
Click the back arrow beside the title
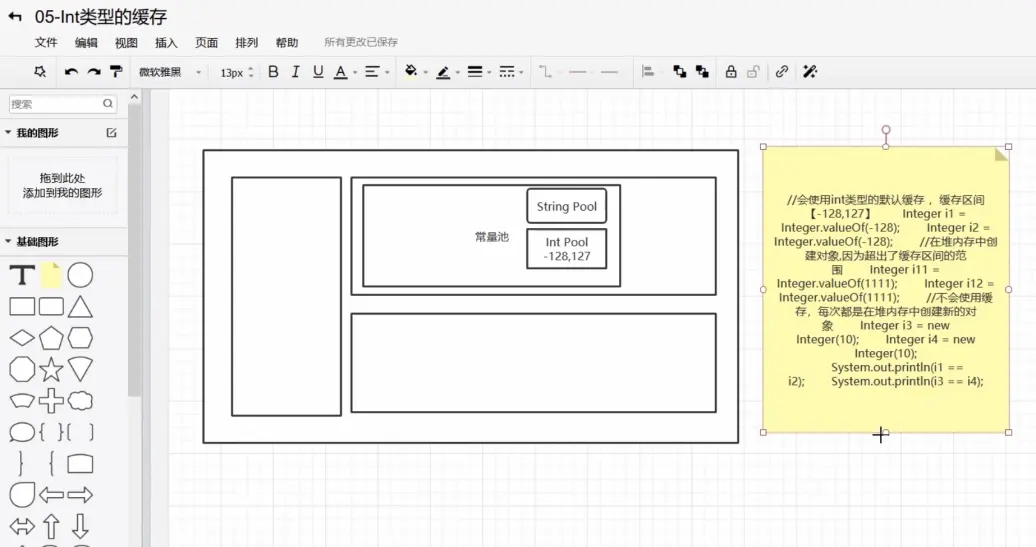point(15,17)
